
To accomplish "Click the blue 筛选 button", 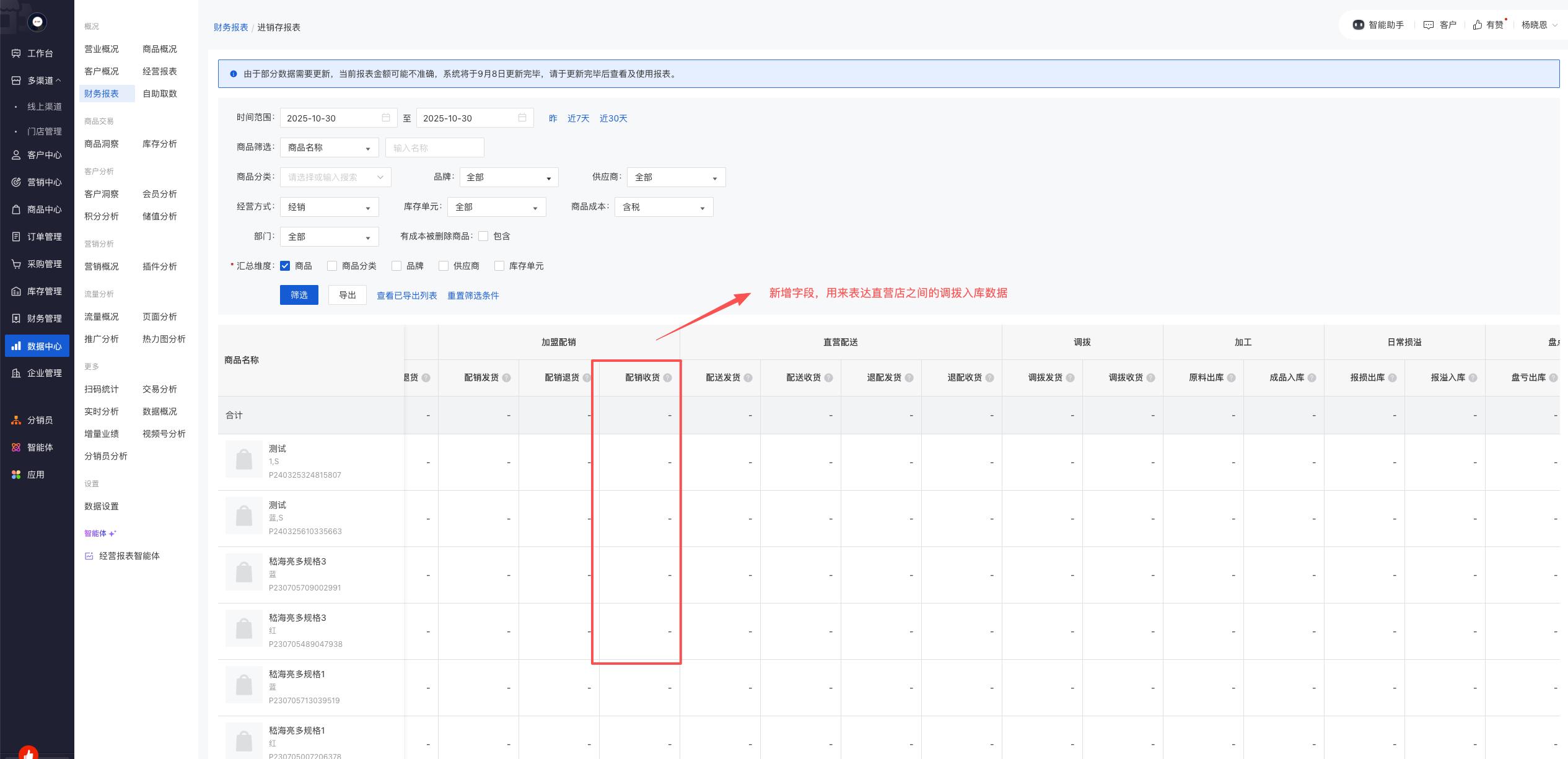I will 299,295.
